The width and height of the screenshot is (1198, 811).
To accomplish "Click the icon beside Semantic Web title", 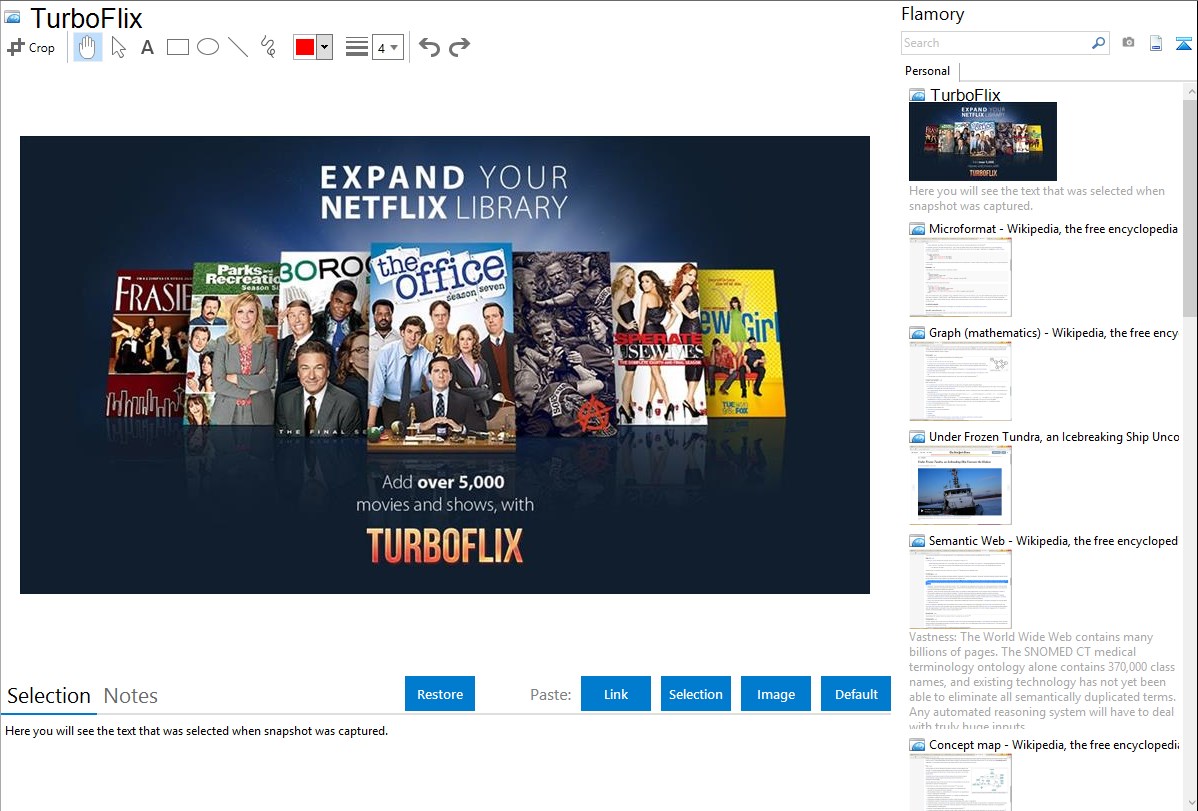I will (917, 541).
